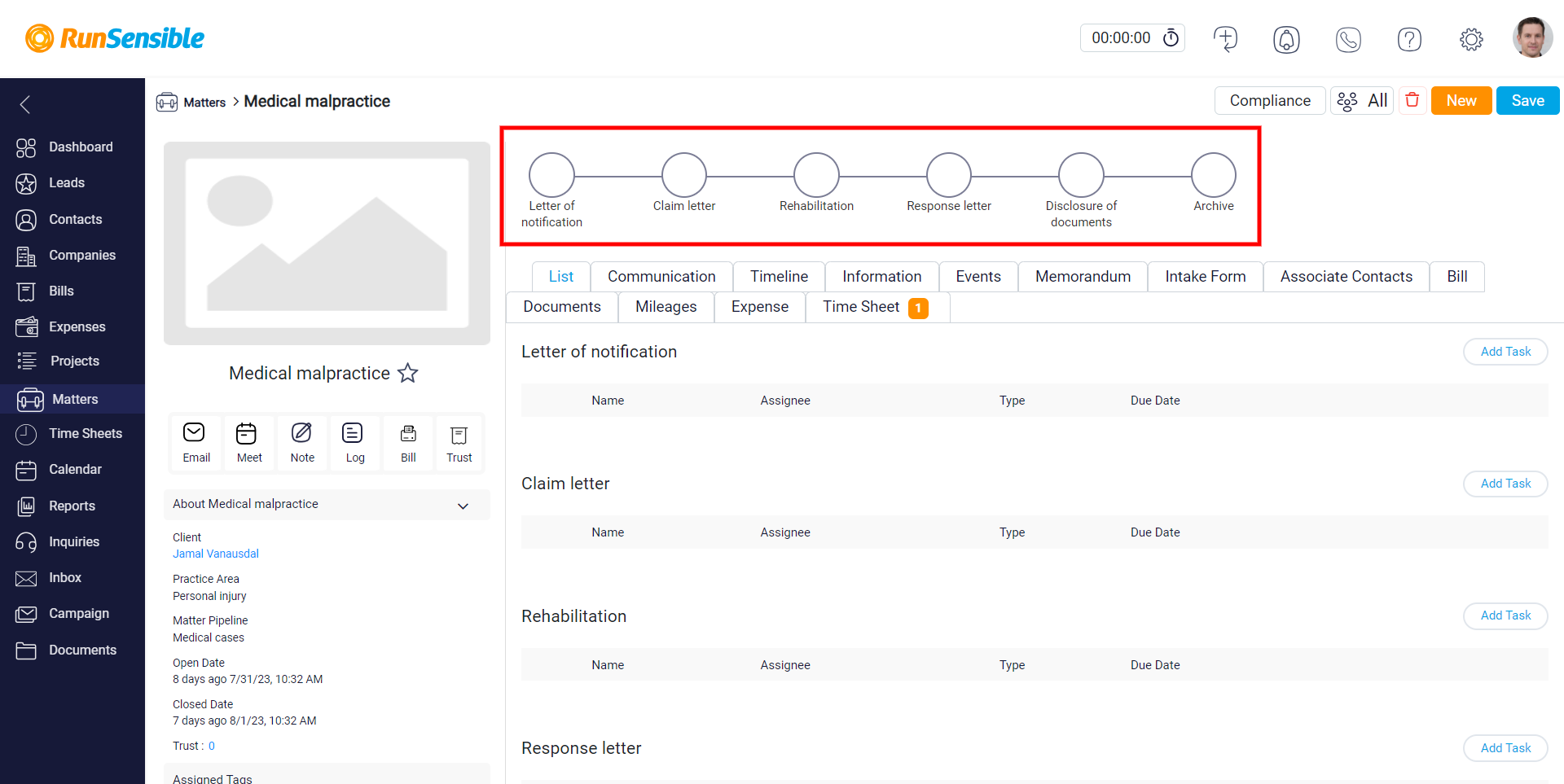The height and width of the screenshot is (784, 1564).
Task: Switch to the Timeline tab
Action: [x=779, y=277]
